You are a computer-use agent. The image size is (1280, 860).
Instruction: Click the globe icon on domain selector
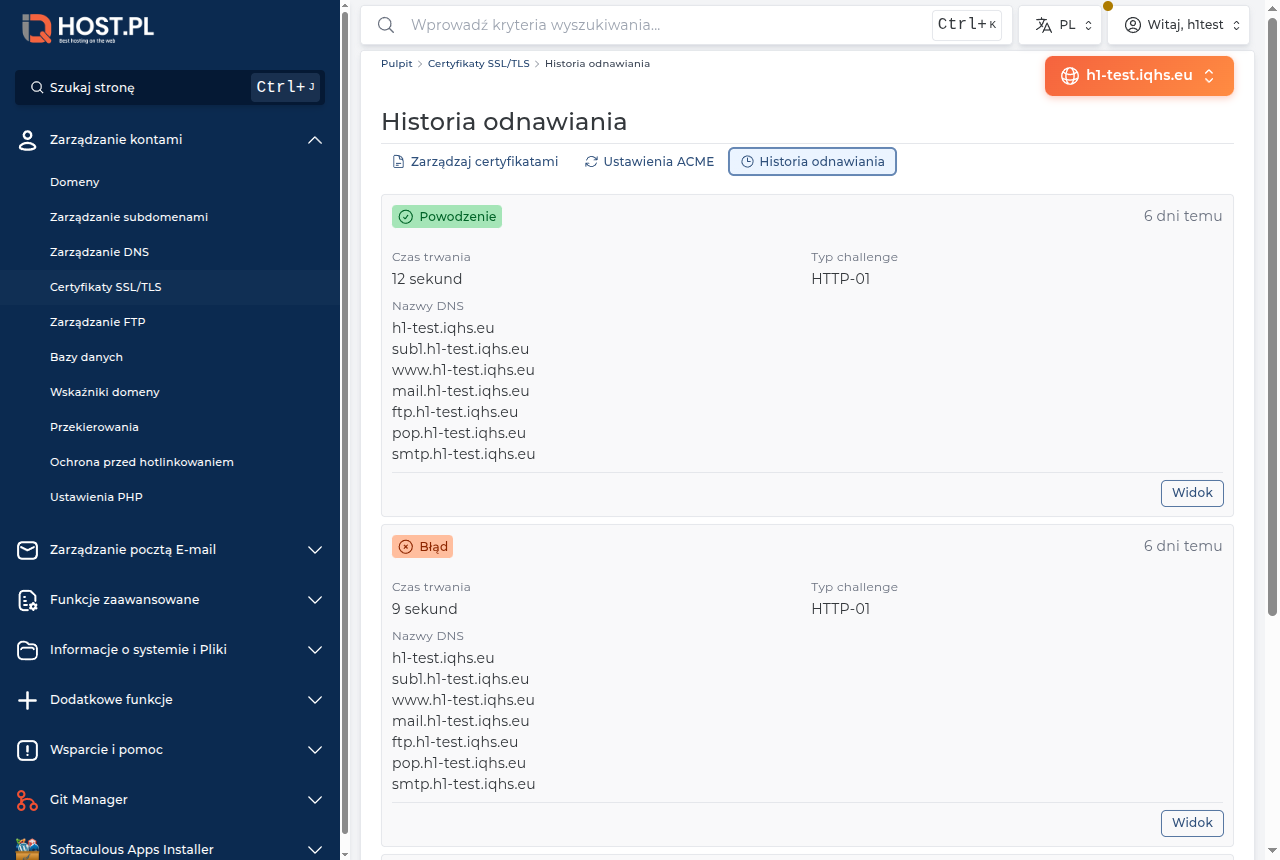coord(1070,75)
